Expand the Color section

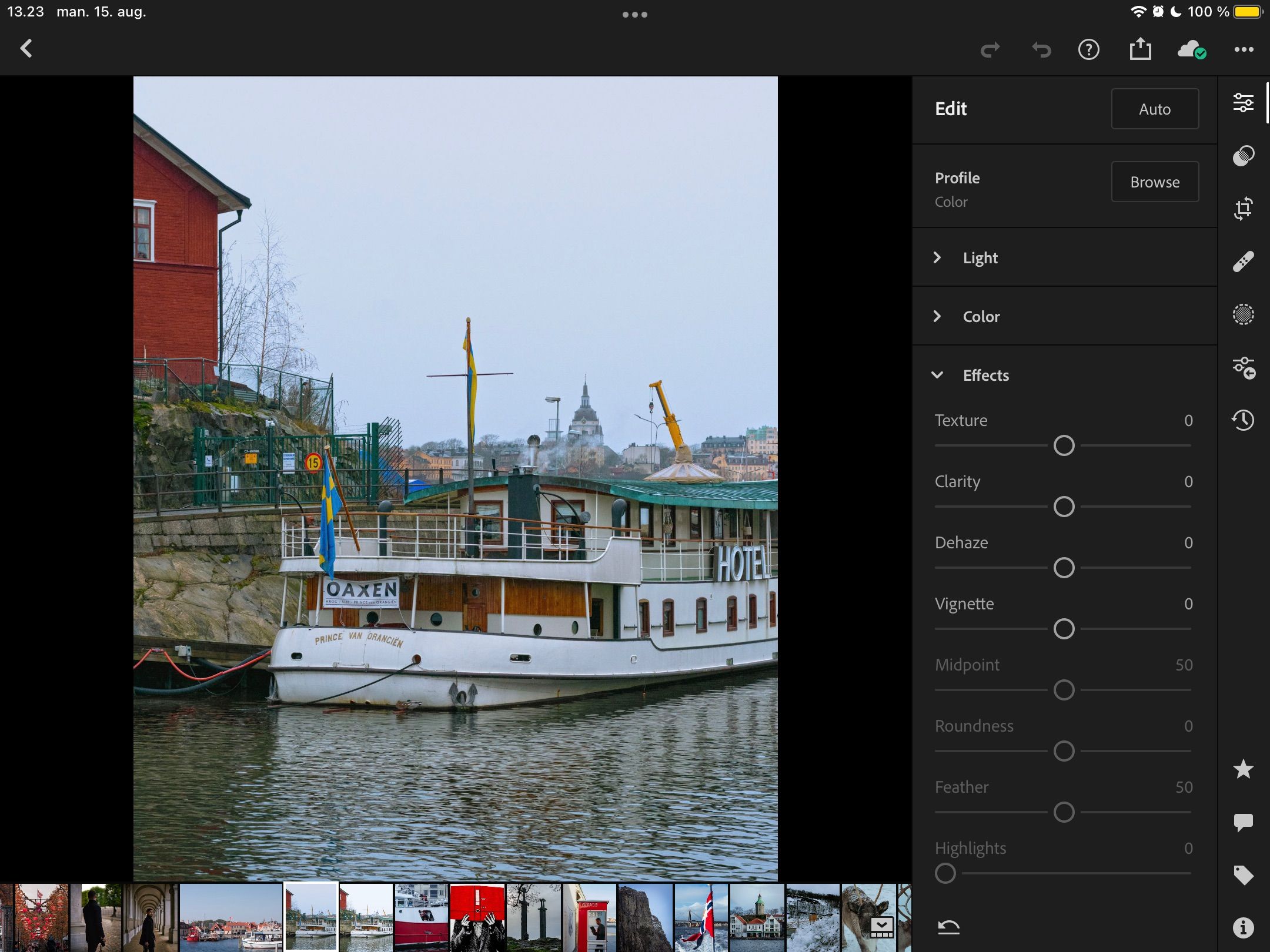pyautogui.click(x=1064, y=316)
